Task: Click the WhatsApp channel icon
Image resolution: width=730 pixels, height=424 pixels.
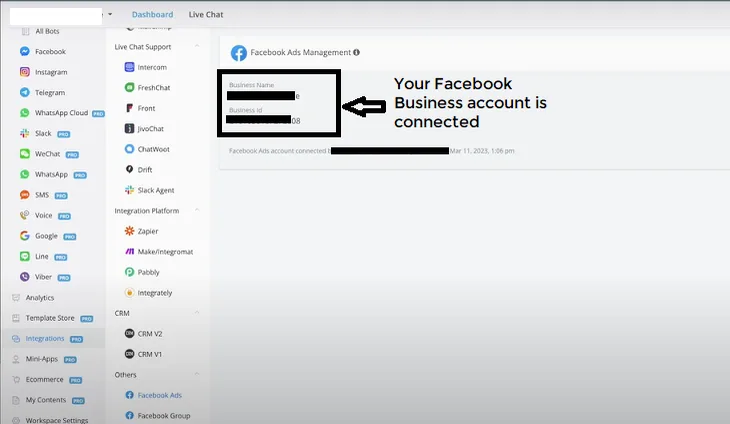Action: pos(25,174)
